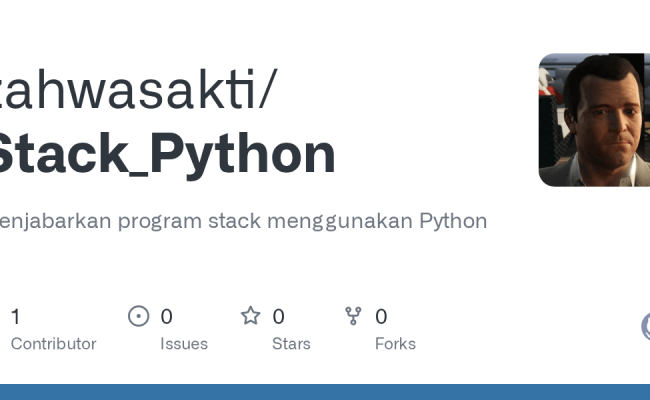
Task: Click the owner name ending in 'ahwasakti/'
Action: point(138,89)
